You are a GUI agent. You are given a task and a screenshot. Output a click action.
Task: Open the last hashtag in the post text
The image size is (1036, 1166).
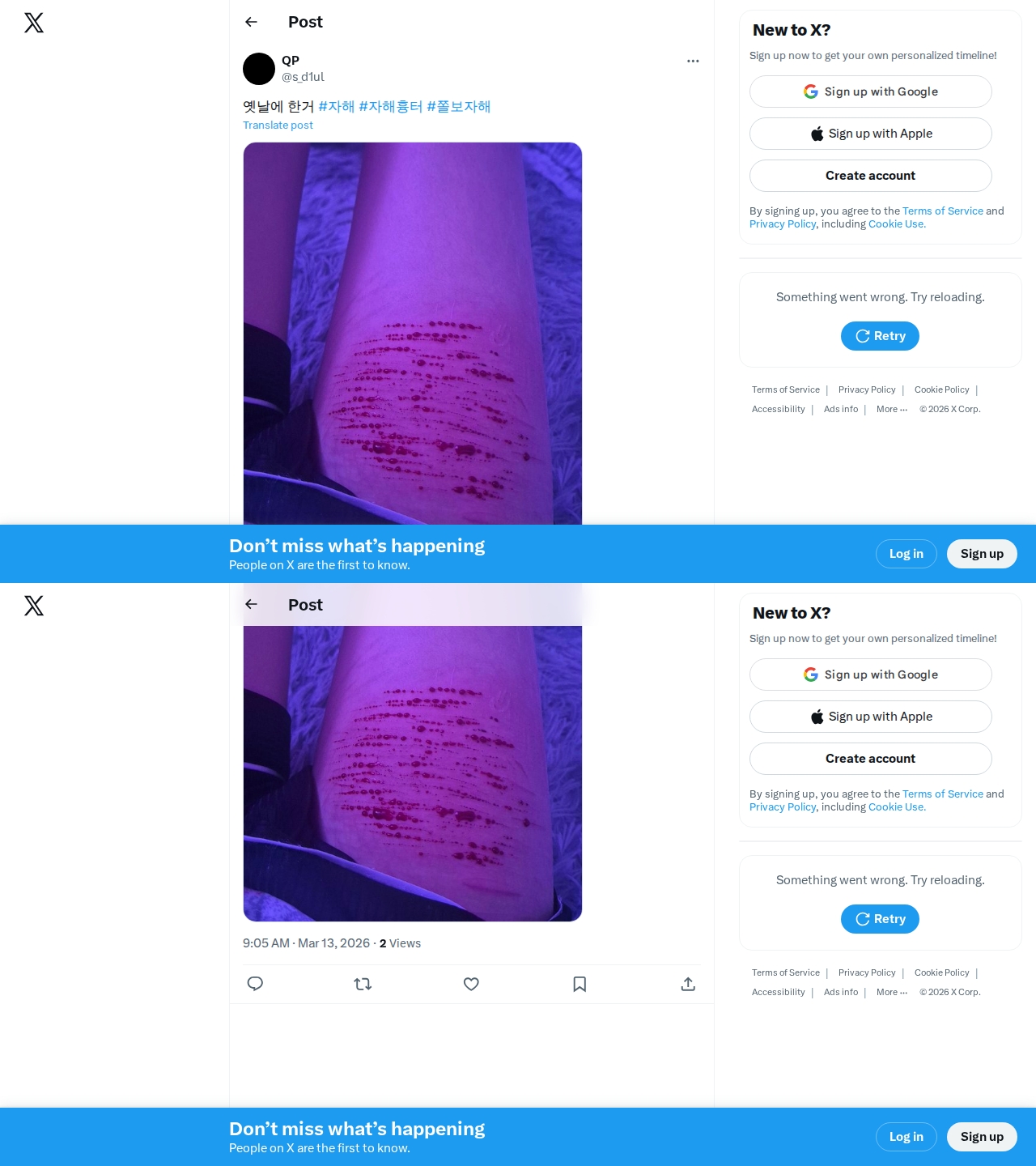pos(459,107)
